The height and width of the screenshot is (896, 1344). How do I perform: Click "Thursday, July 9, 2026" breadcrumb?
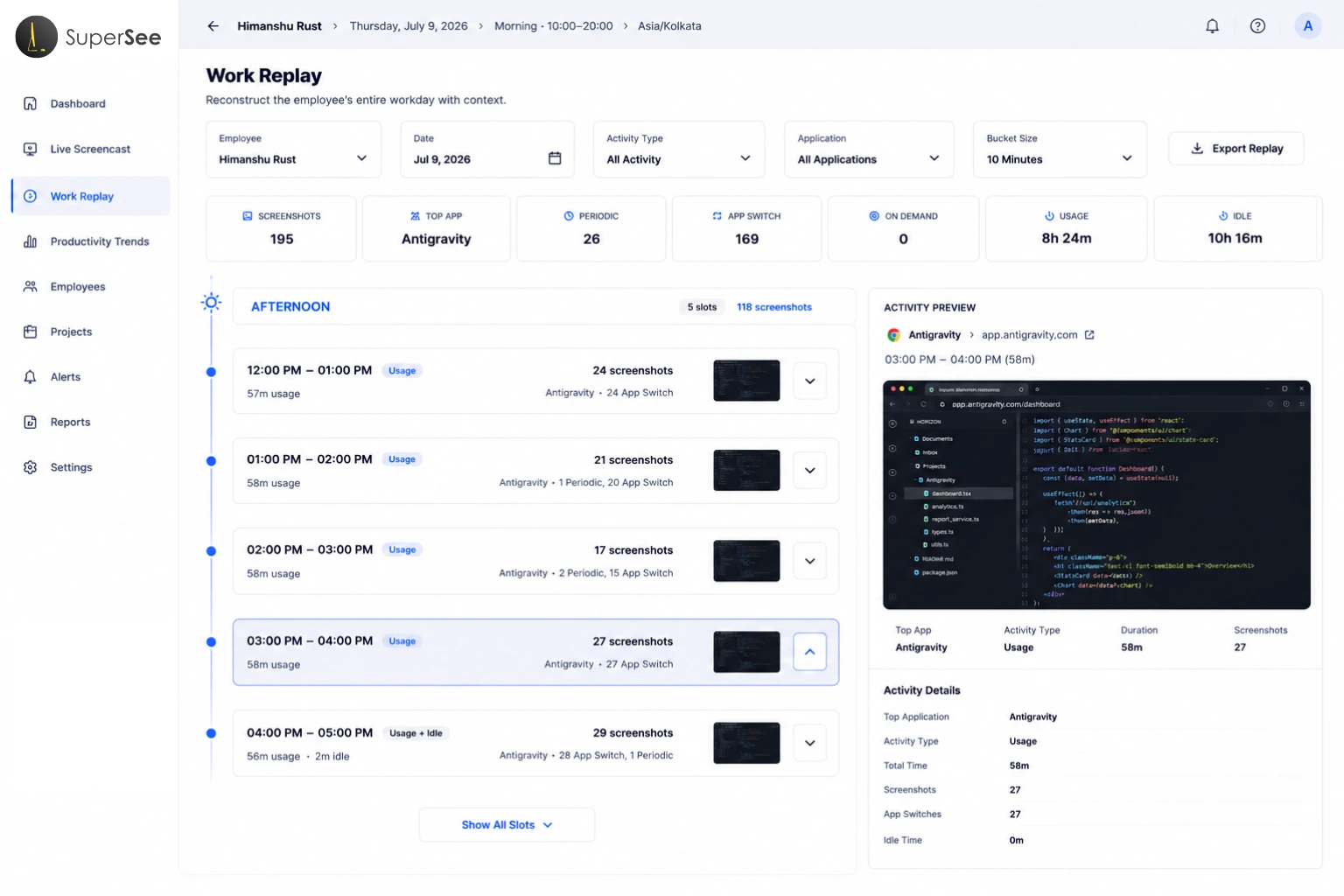coord(409,26)
